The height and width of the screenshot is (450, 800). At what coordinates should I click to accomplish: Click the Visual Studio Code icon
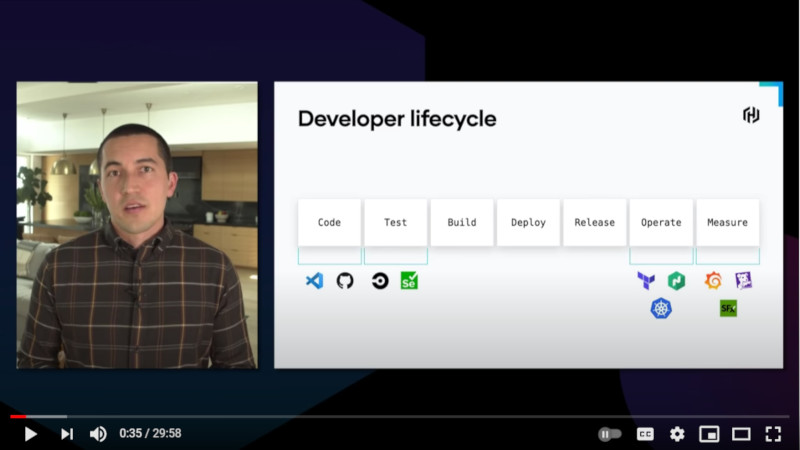314,281
